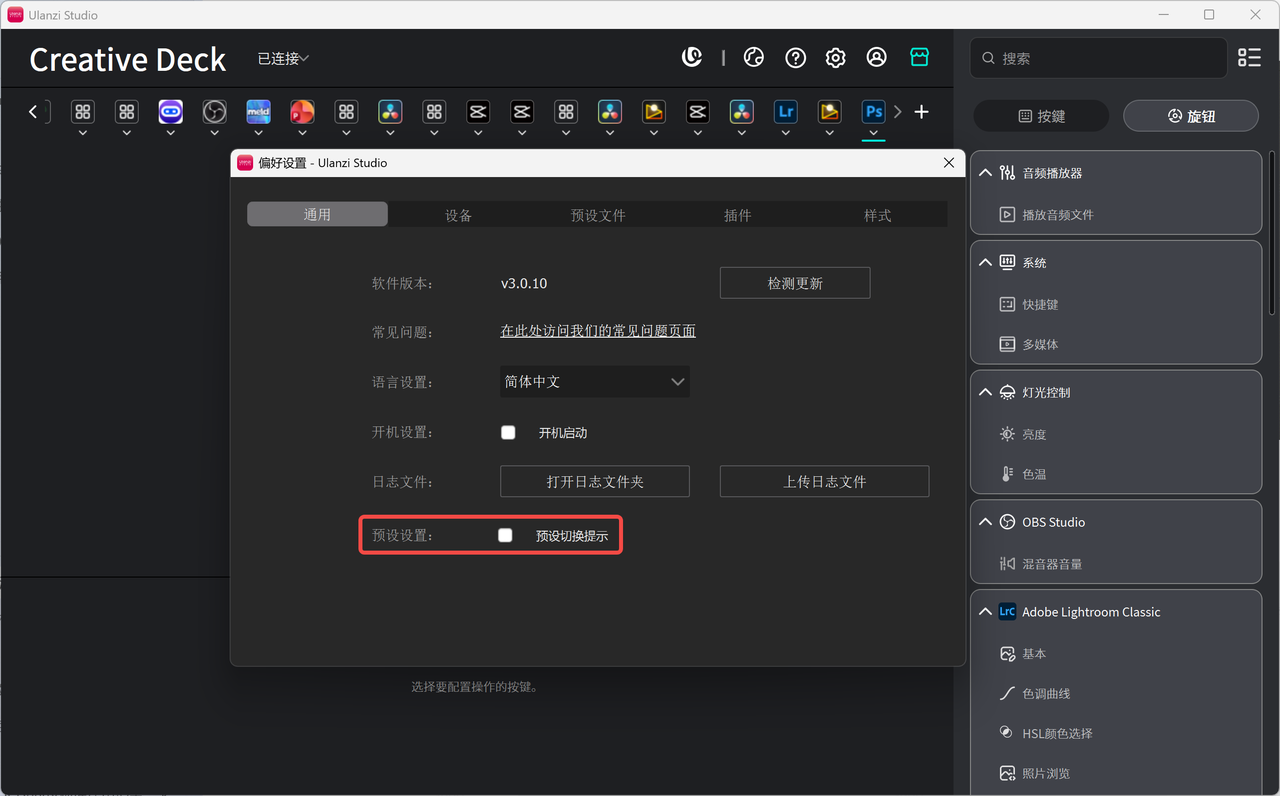The width and height of the screenshot is (1280, 796).
Task: Open the FAQ page link
Action: [x=597, y=331]
